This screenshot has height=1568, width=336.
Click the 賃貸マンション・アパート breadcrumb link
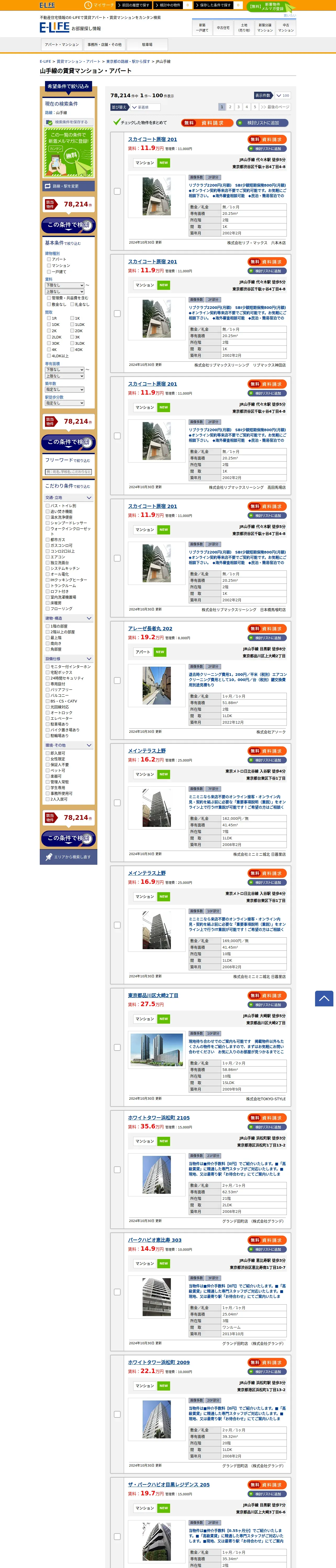pos(79,61)
